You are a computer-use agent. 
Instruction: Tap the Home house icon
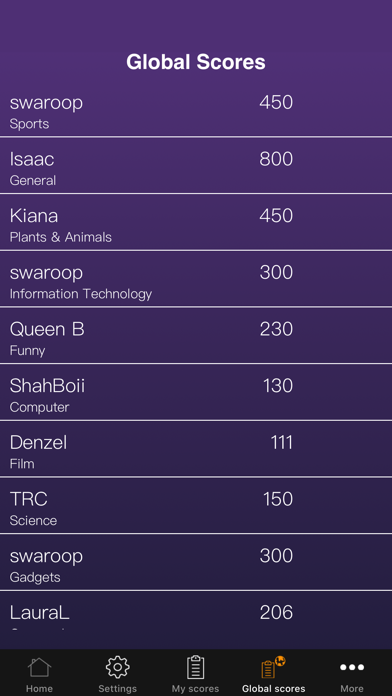pos(39,668)
